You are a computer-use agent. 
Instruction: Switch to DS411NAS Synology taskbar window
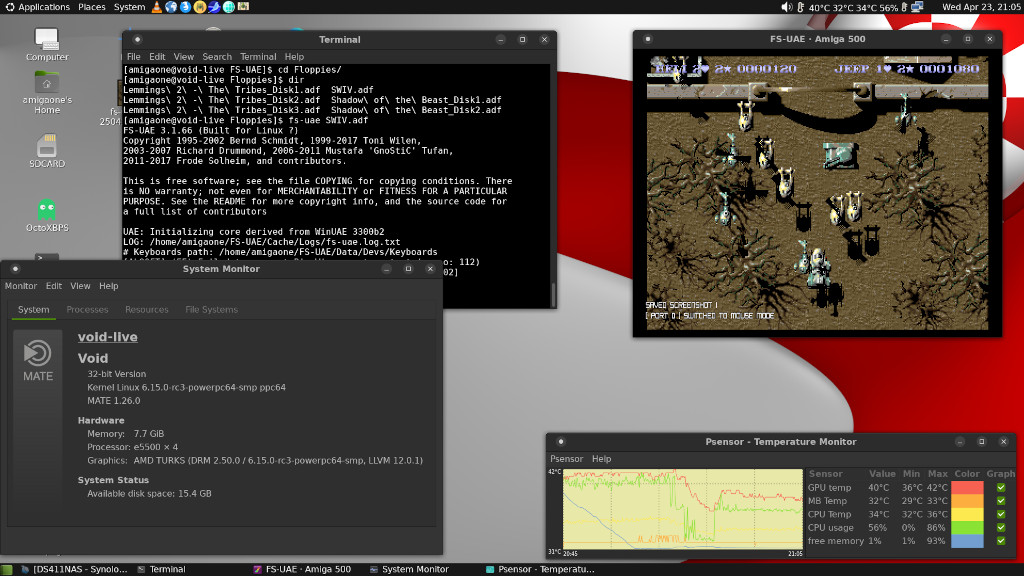pyautogui.click(x=74, y=569)
